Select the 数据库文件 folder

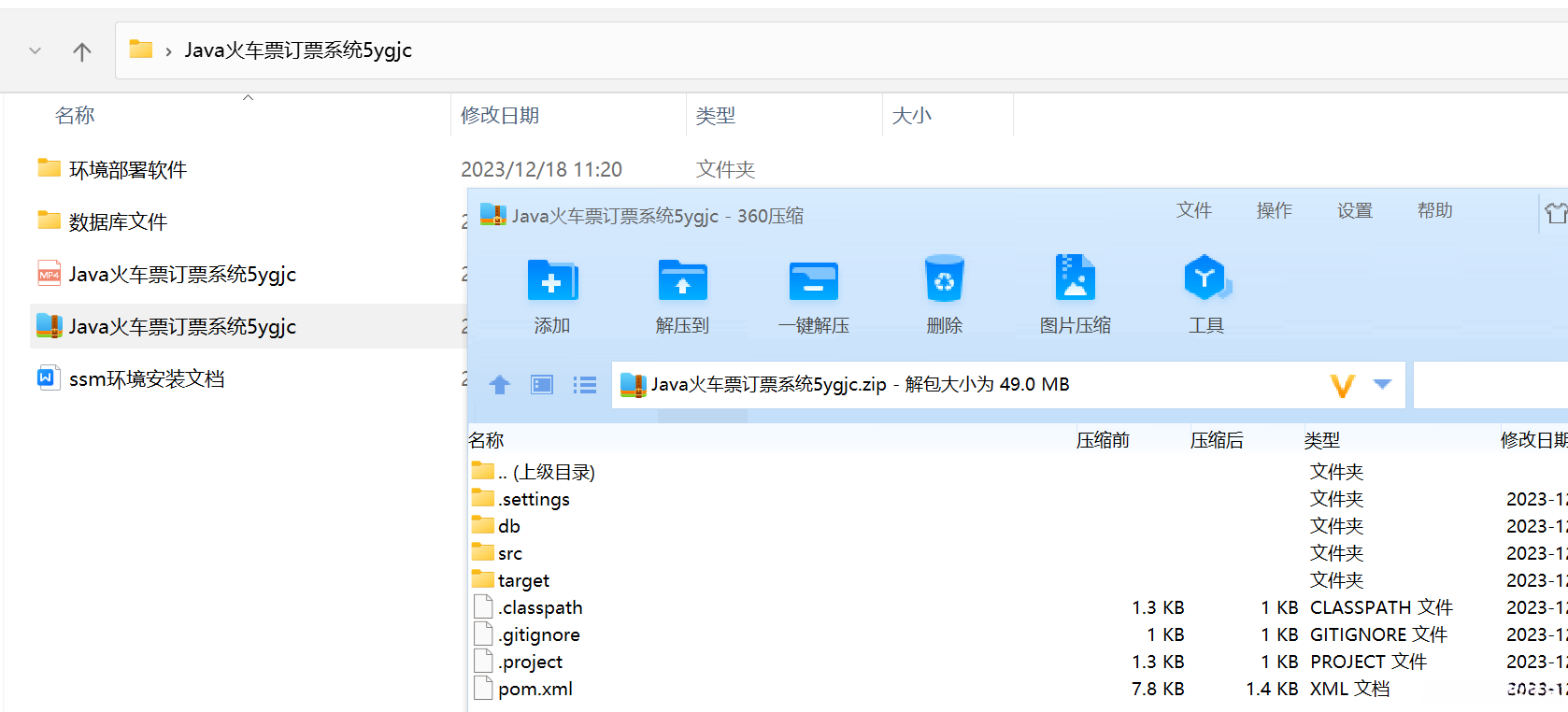(x=118, y=221)
